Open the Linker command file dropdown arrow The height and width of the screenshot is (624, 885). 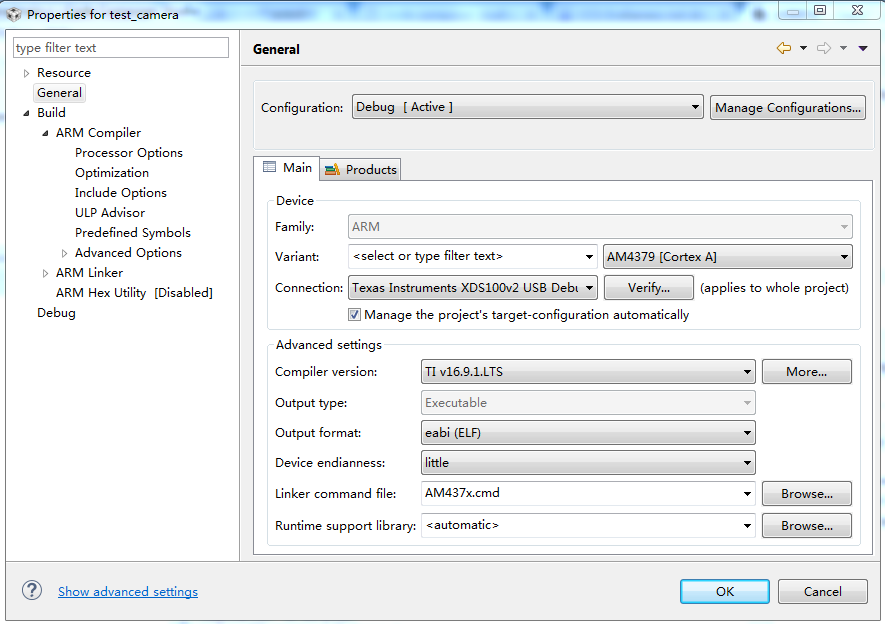(x=747, y=494)
